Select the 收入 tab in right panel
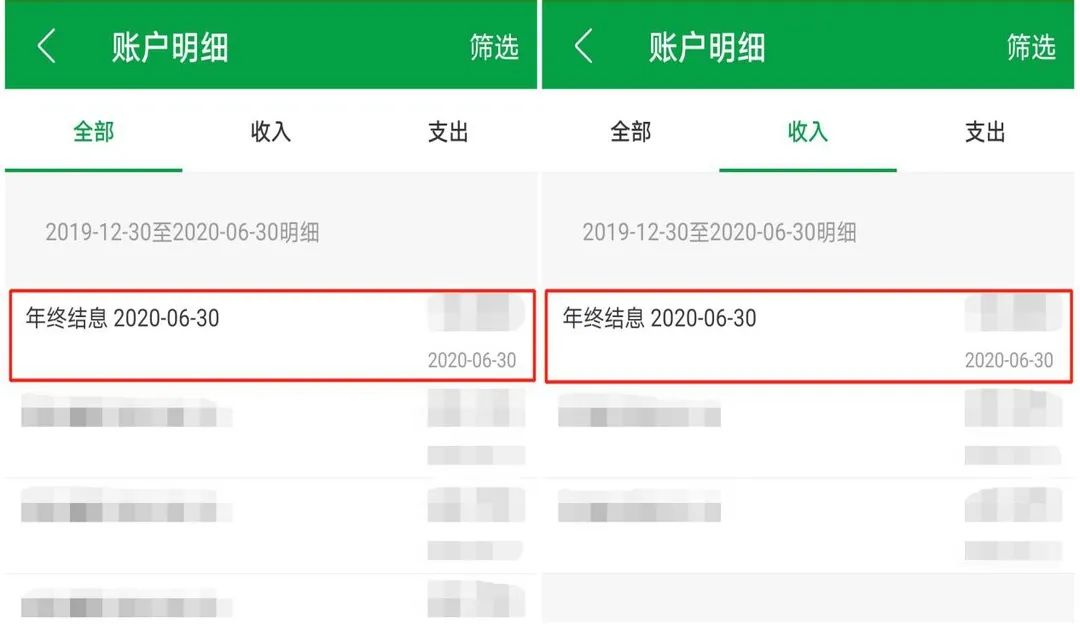This screenshot has height=624, width=1080. pyautogui.click(x=808, y=132)
